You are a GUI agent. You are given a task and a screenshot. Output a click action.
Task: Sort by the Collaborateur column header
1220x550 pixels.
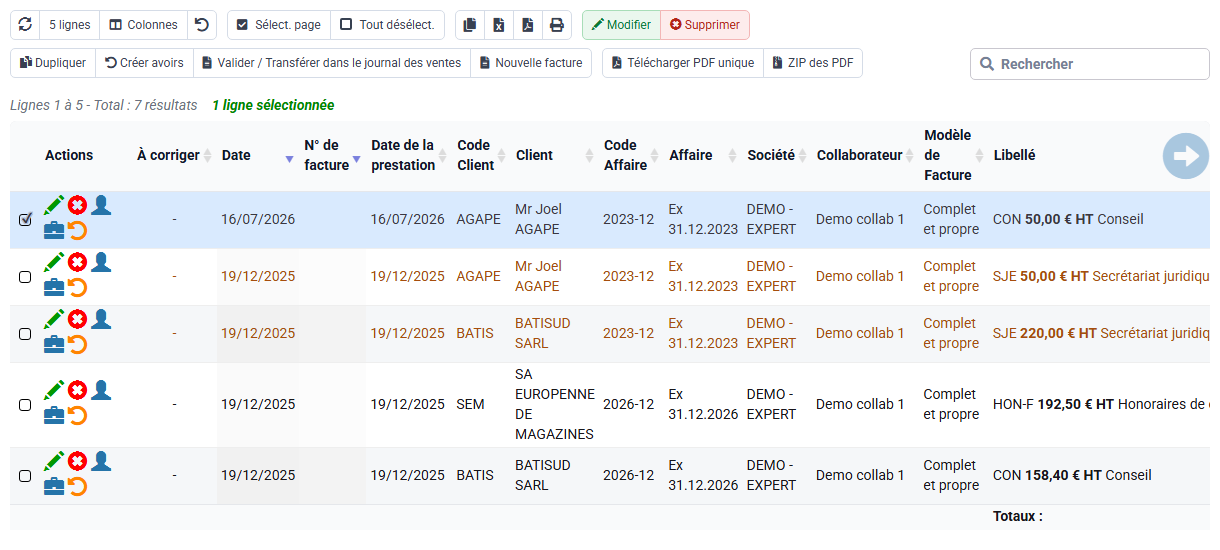865,156
